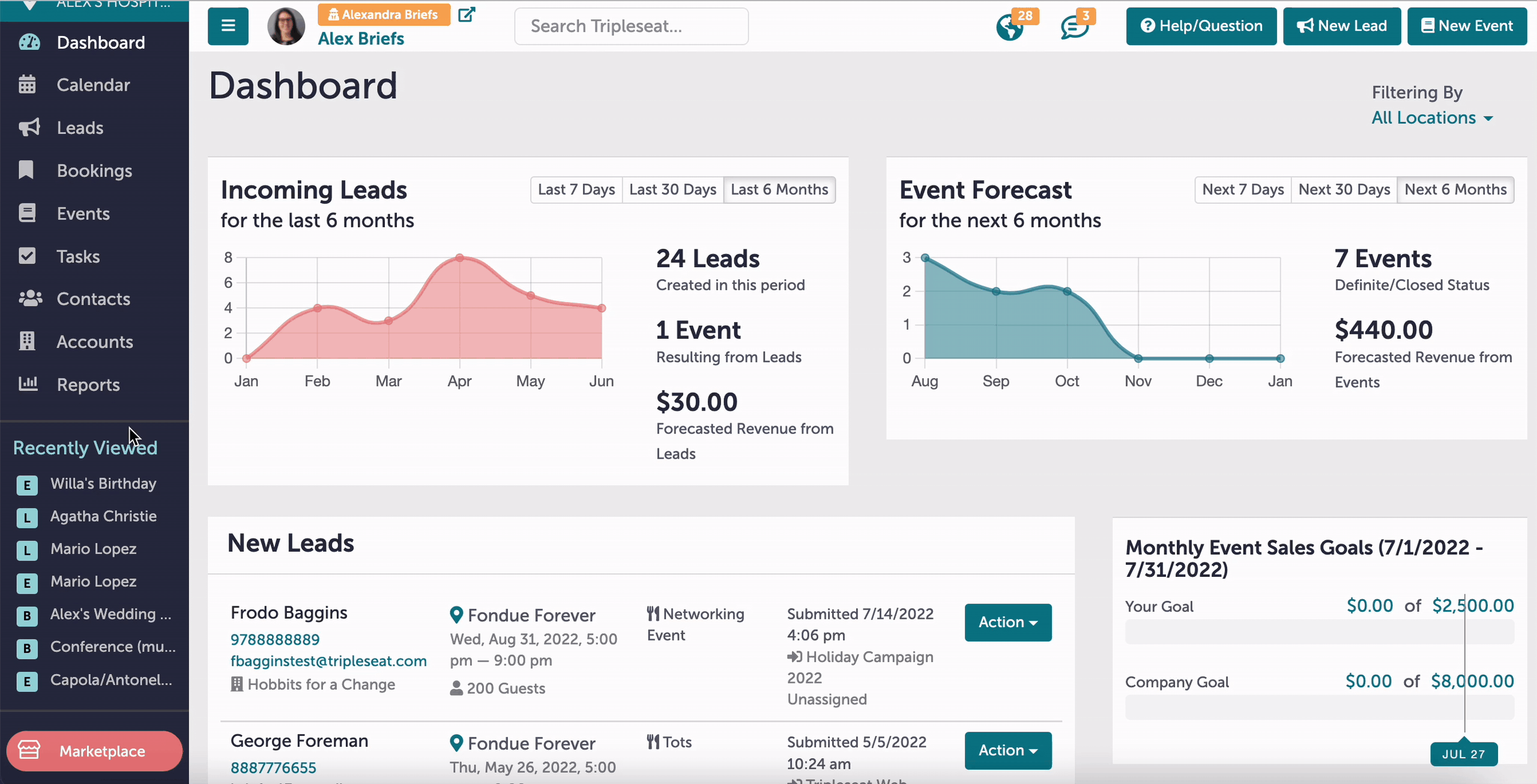
Task: Click the Dashboard gauge icon in sidebar
Action: point(29,43)
